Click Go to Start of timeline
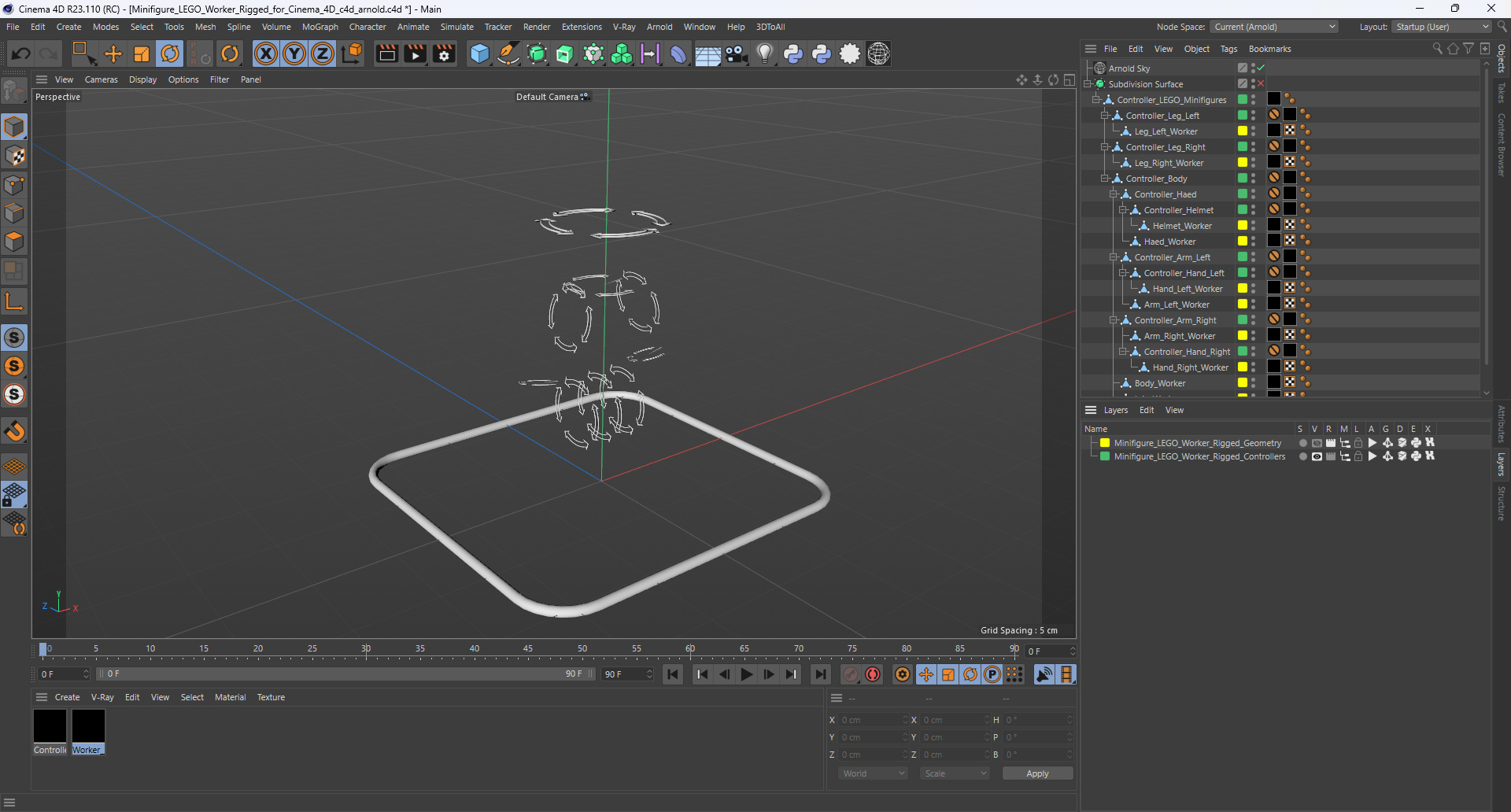This screenshot has width=1511, height=812. [x=672, y=674]
